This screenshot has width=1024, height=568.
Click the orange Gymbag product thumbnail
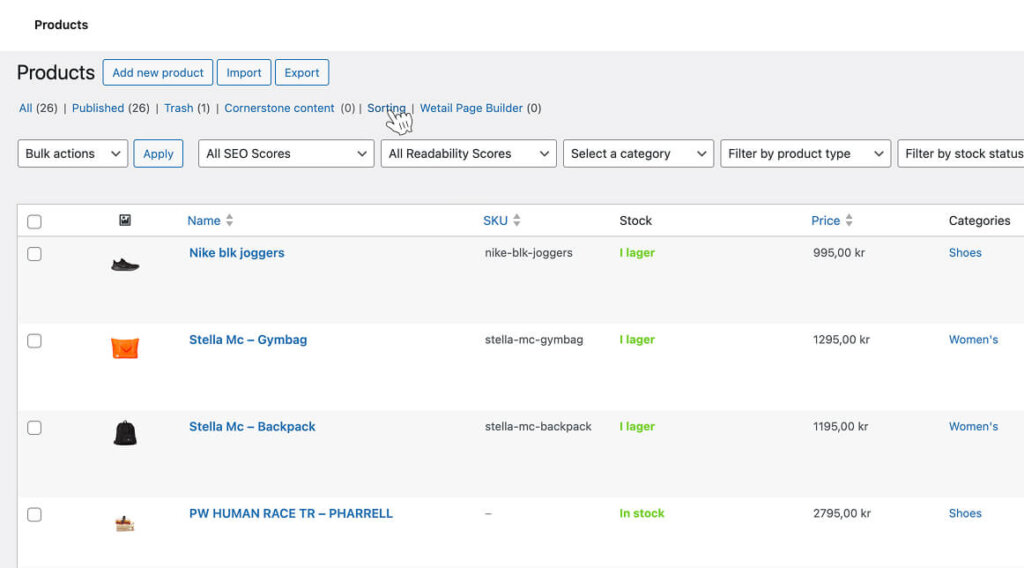coord(125,348)
